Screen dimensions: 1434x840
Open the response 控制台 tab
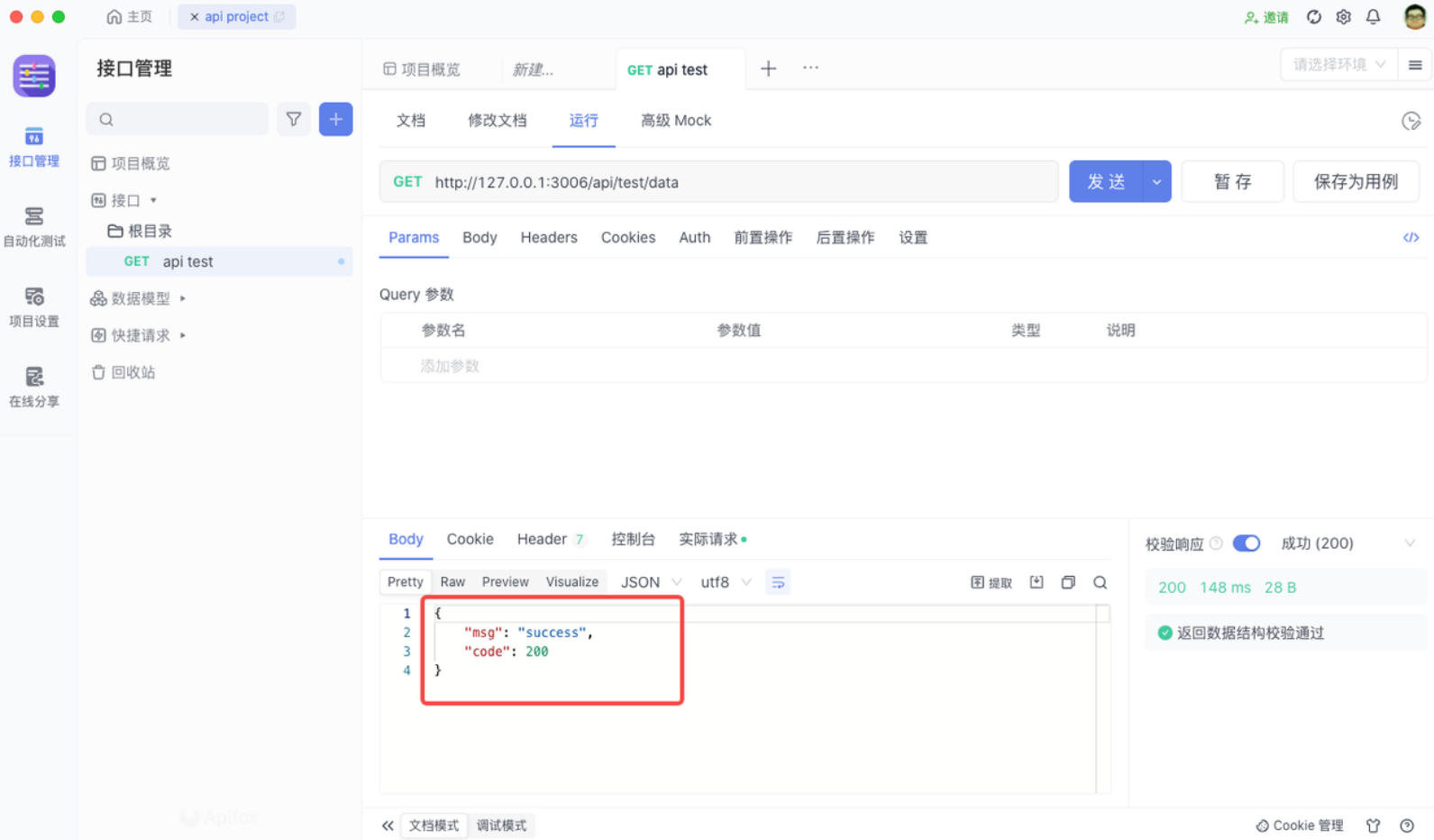click(633, 539)
